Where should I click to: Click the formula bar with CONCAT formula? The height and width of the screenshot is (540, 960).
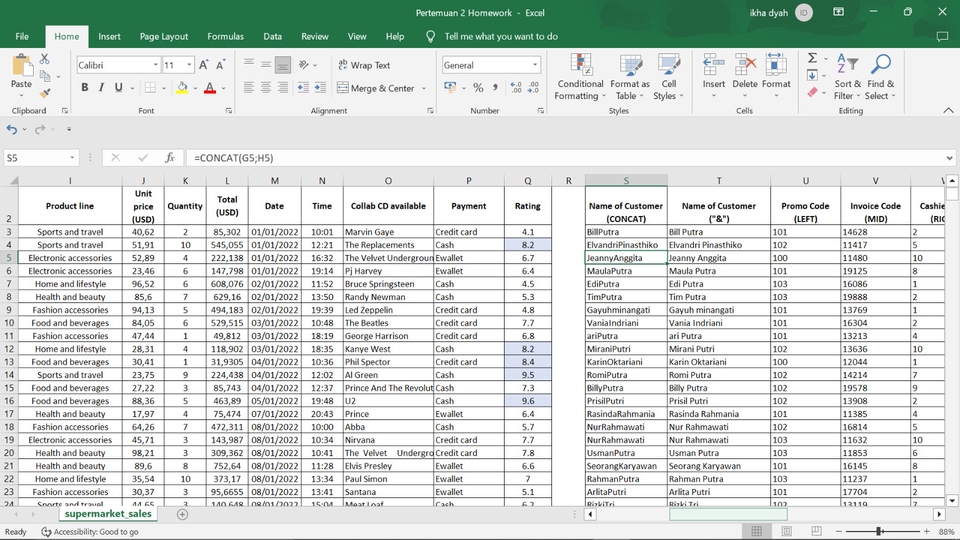[563, 158]
